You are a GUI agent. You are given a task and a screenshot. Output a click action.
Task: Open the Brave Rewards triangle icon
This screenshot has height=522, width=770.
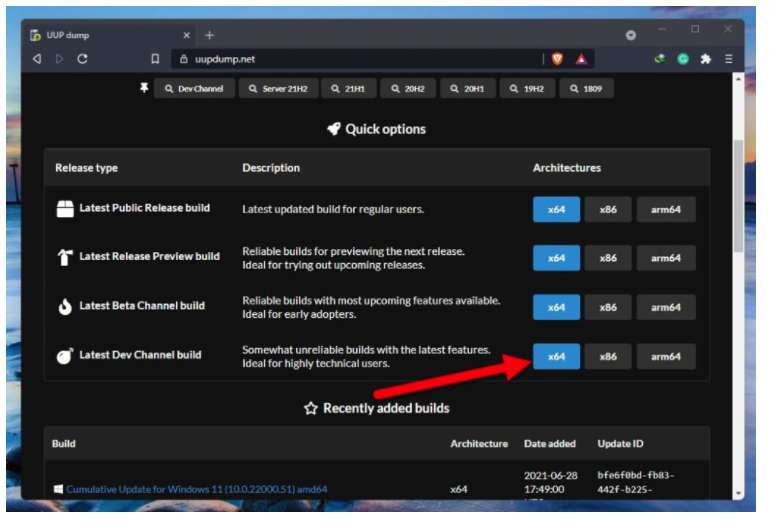coord(580,59)
